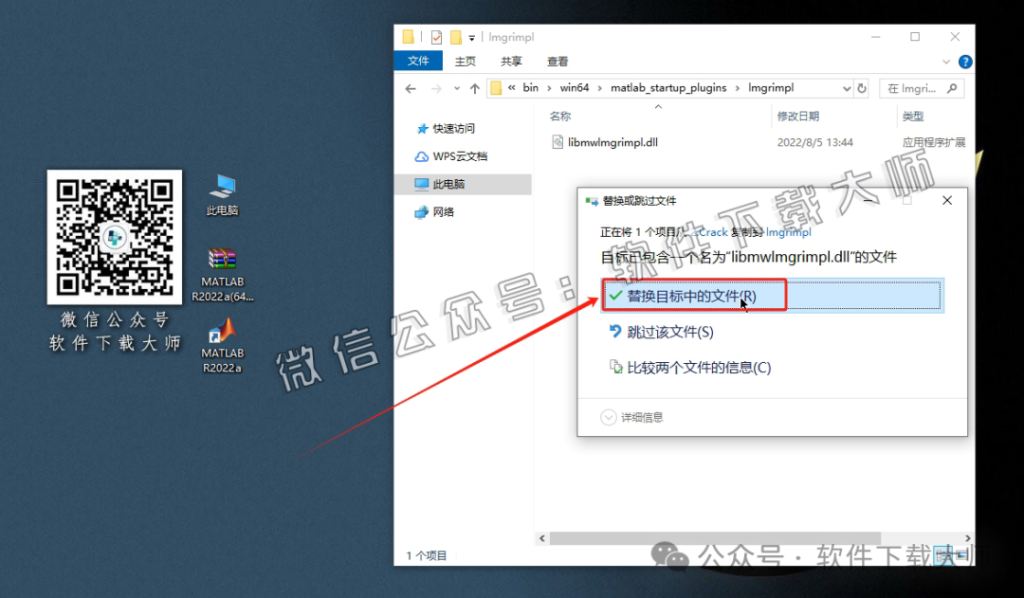Click the back navigation arrow
Image resolution: width=1024 pixels, height=598 pixels.
(411, 88)
